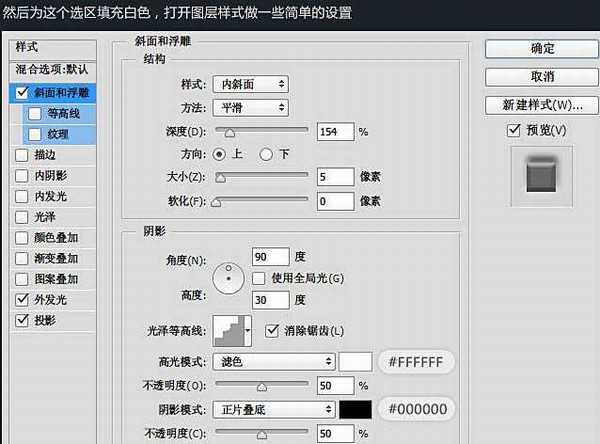Select the 下 direction radio button
Viewport: 600px width, 444px height.
[266, 154]
